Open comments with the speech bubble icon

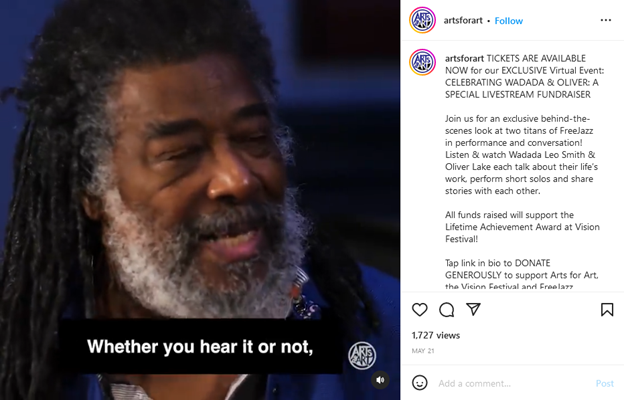447,310
